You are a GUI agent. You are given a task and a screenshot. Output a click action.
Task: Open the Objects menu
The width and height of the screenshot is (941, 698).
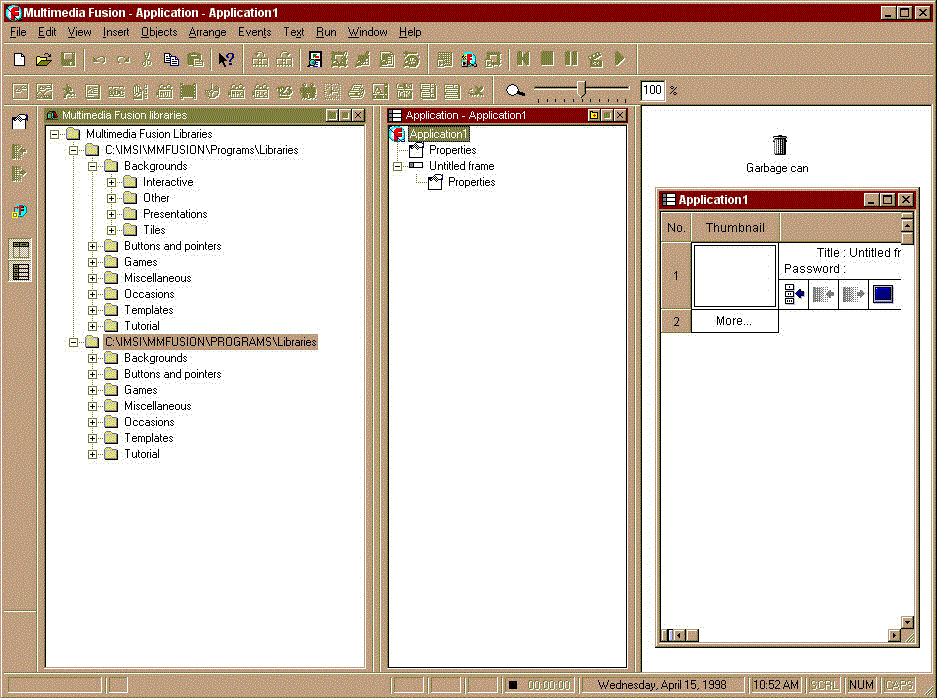pyautogui.click(x=158, y=32)
